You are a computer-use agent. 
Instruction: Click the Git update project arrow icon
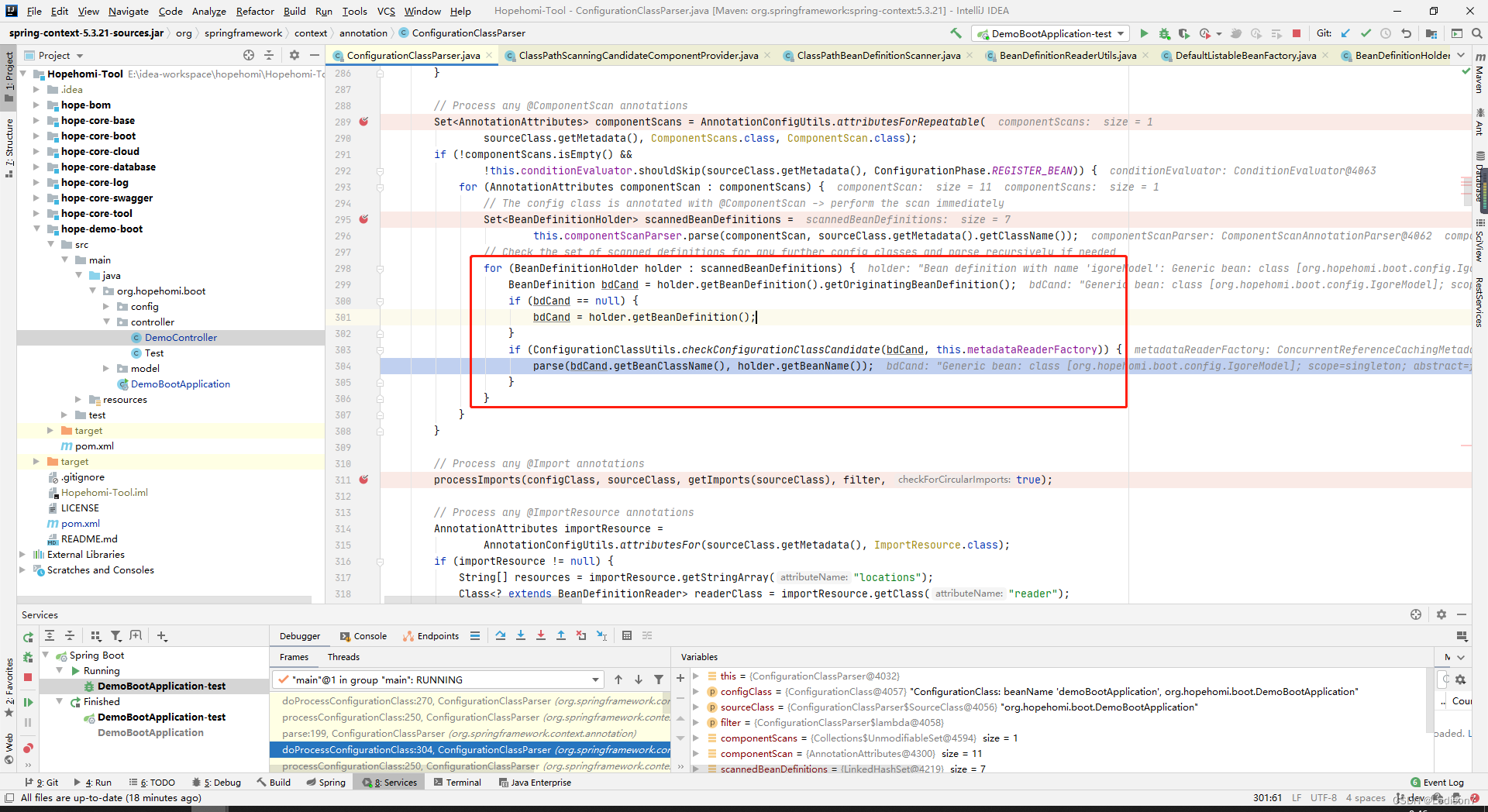1345,33
